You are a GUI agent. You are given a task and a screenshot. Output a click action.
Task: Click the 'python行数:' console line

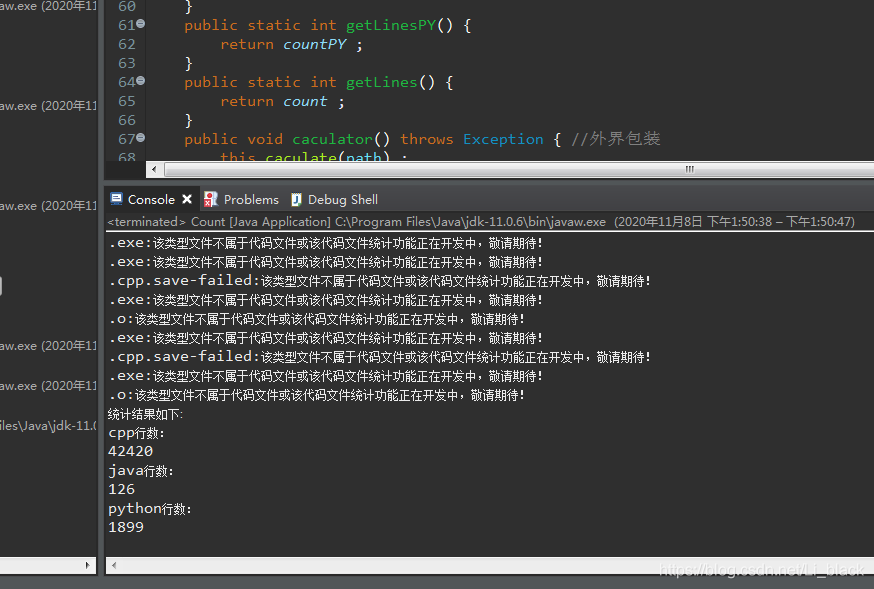pyautogui.click(x=150, y=509)
